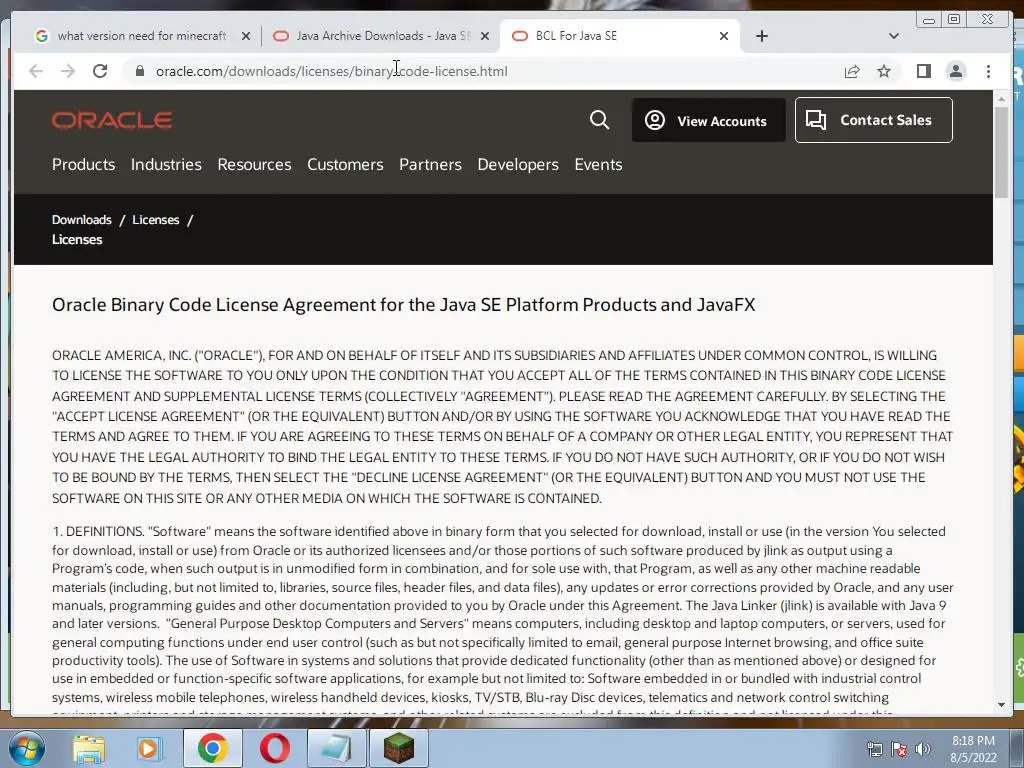Open the Chrome three-dot menu
The image size is (1024, 768).
(x=988, y=71)
